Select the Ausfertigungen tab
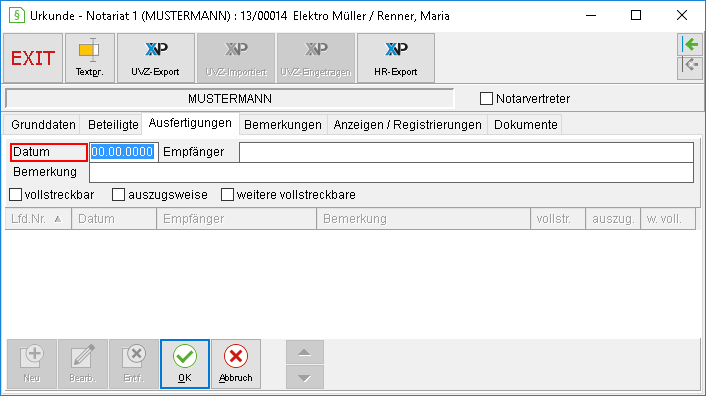Image resolution: width=706 pixels, height=396 pixels. [190, 123]
